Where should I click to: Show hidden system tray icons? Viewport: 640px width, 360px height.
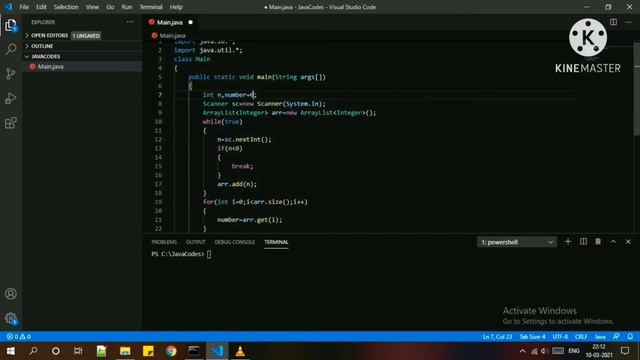coord(522,351)
